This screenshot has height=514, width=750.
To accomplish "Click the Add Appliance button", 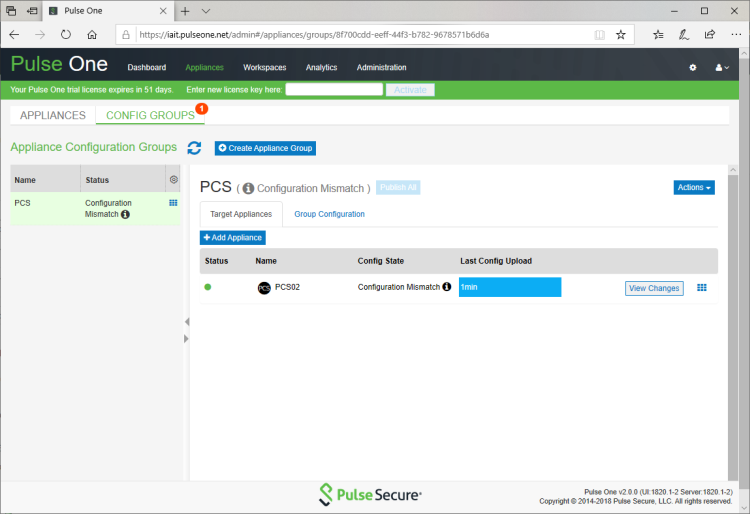I will (233, 238).
